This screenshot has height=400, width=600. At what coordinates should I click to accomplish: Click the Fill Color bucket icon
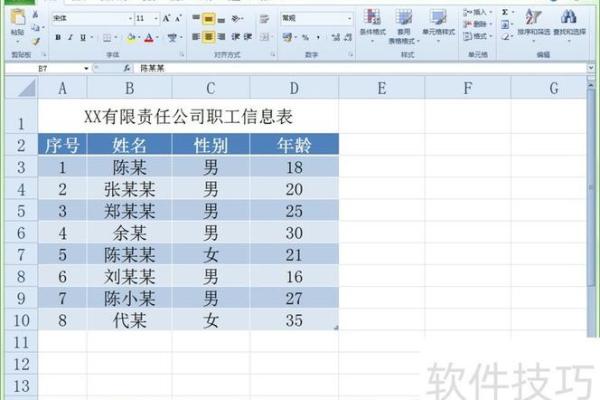131,38
